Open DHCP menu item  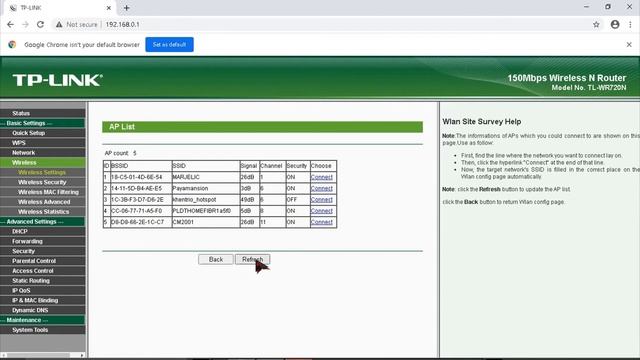pyautogui.click(x=43, y=231)
